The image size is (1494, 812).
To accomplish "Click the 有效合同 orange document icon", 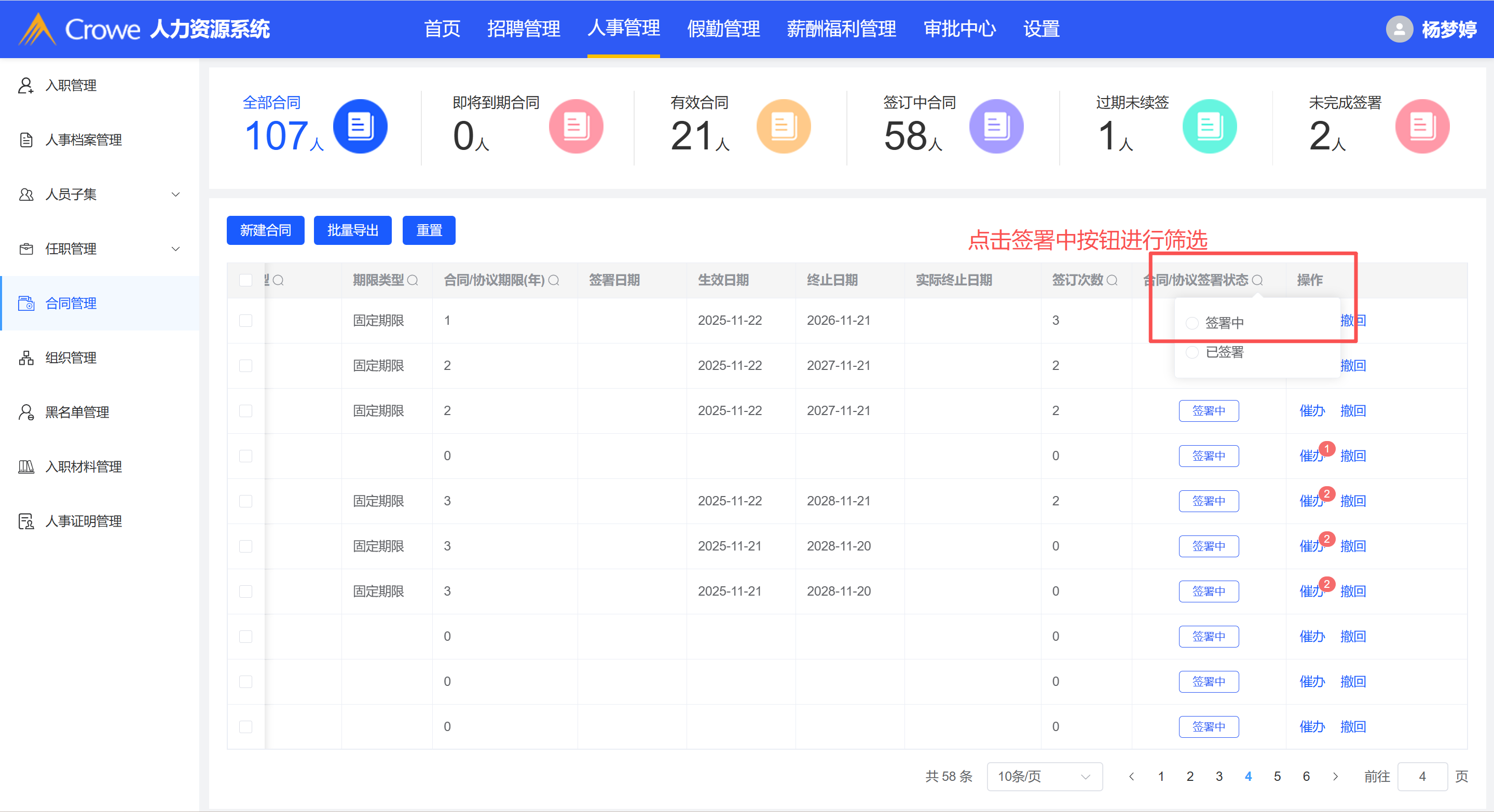I will coord(783,127).
